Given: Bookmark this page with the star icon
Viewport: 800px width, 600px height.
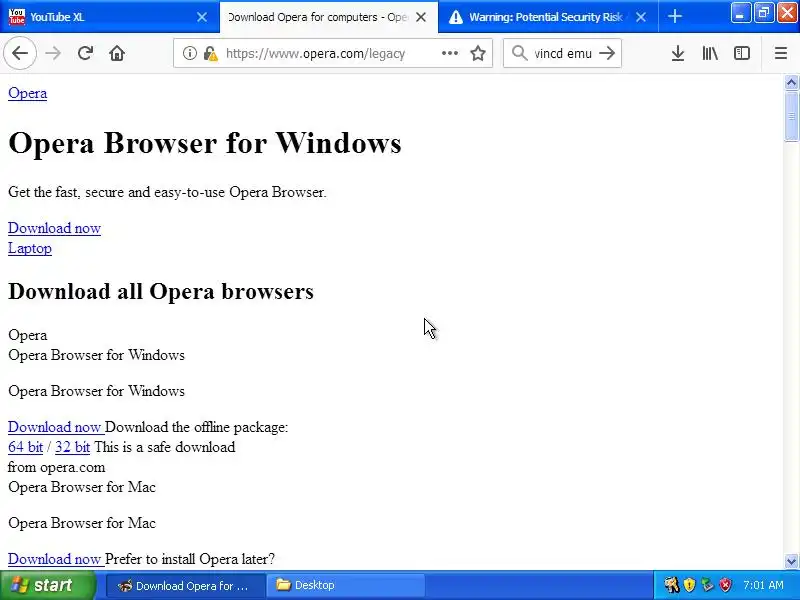Looking at the screenshot, I should 478,53.
